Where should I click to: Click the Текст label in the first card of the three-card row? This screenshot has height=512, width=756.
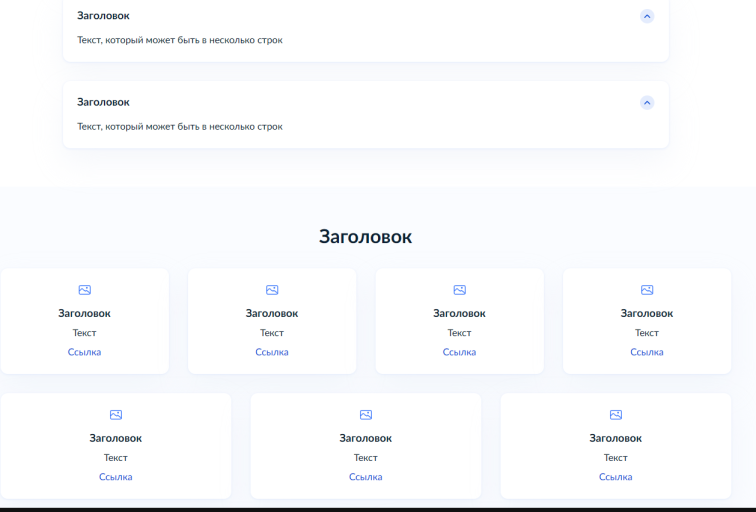point(116,458)
